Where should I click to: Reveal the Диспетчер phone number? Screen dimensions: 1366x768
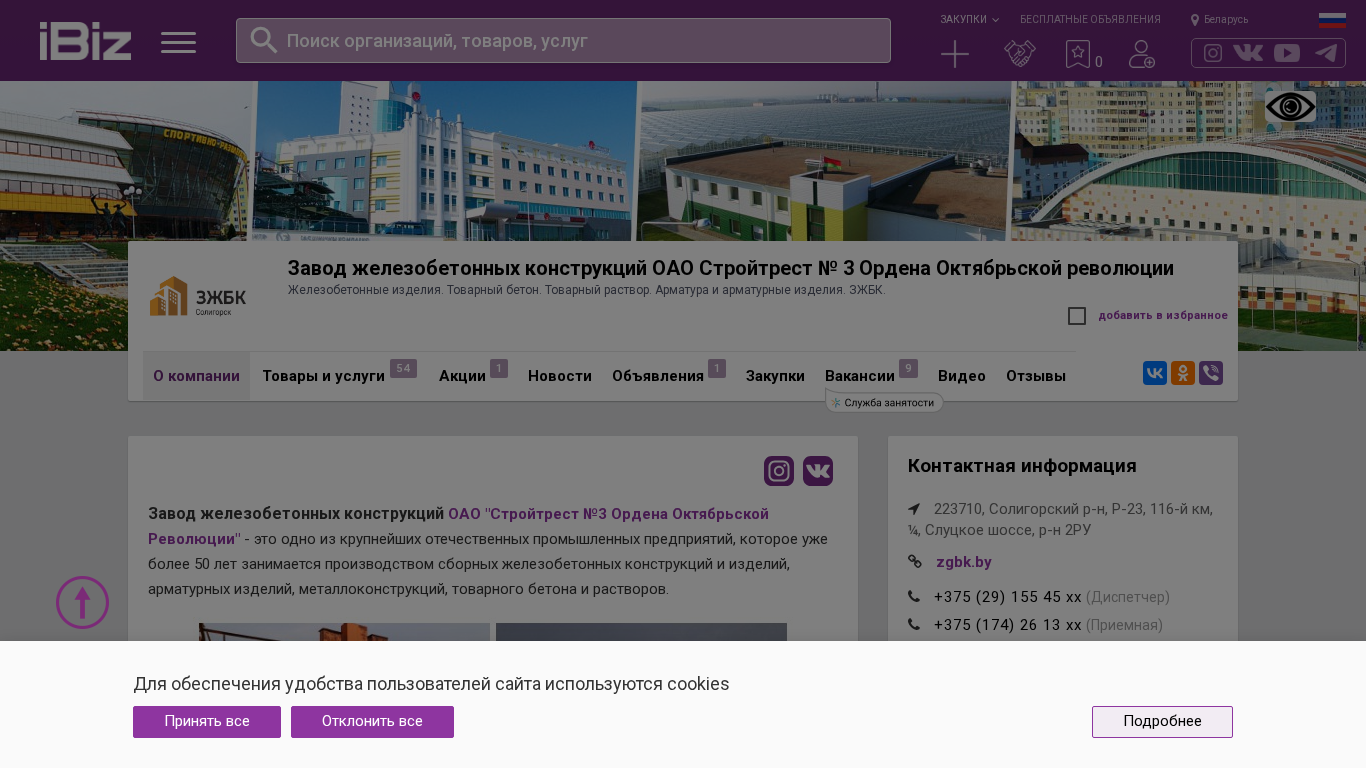pos(1008,597)
